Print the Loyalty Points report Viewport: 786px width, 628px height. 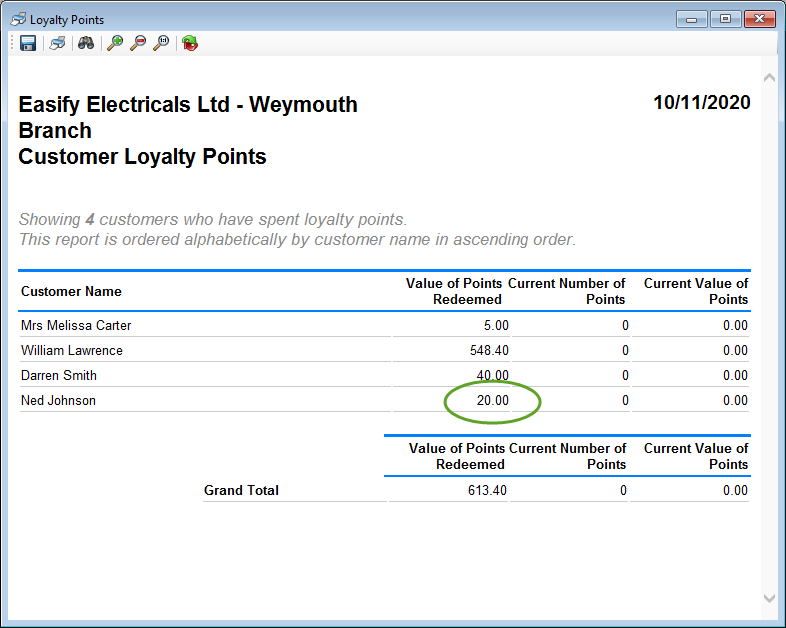pos(58,43)
